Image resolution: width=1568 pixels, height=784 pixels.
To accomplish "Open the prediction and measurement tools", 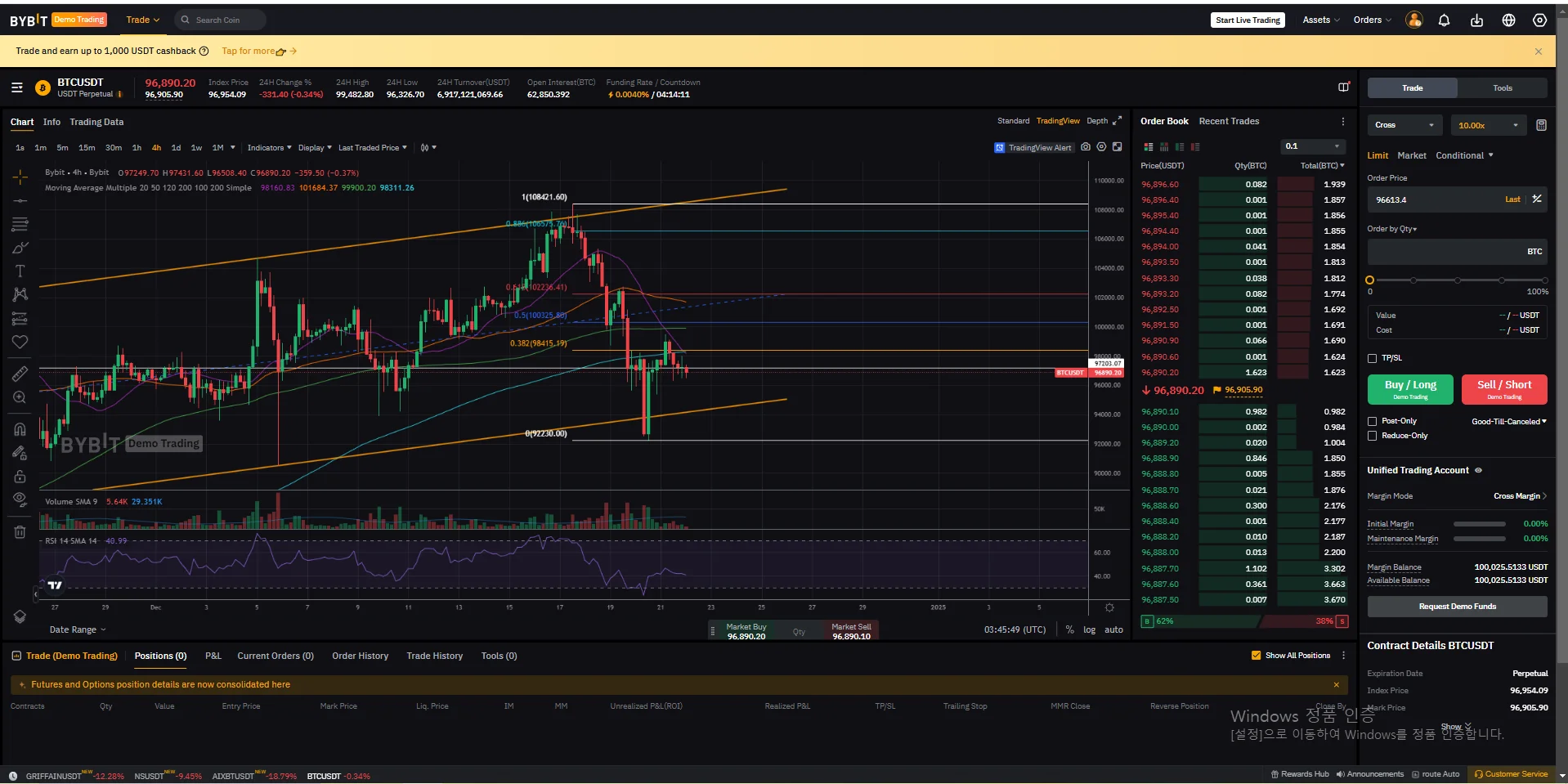I will tap(20, 318).
